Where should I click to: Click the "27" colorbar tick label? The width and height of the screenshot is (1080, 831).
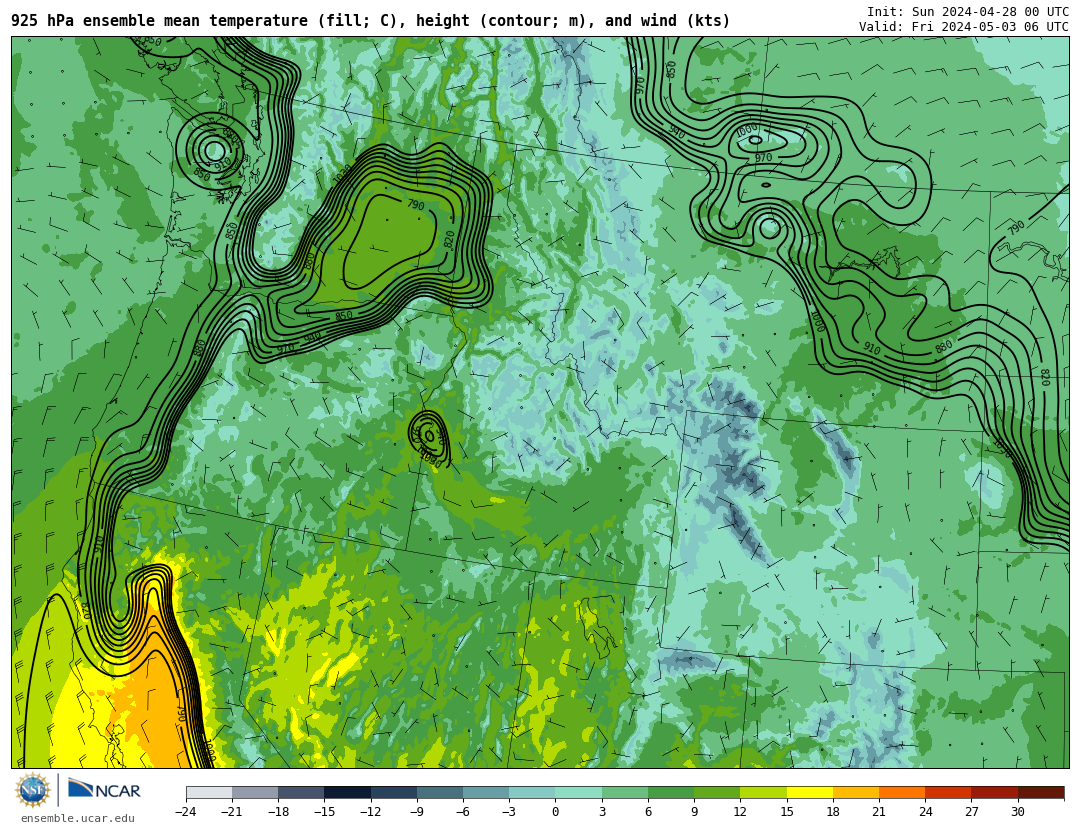(971, 812)
